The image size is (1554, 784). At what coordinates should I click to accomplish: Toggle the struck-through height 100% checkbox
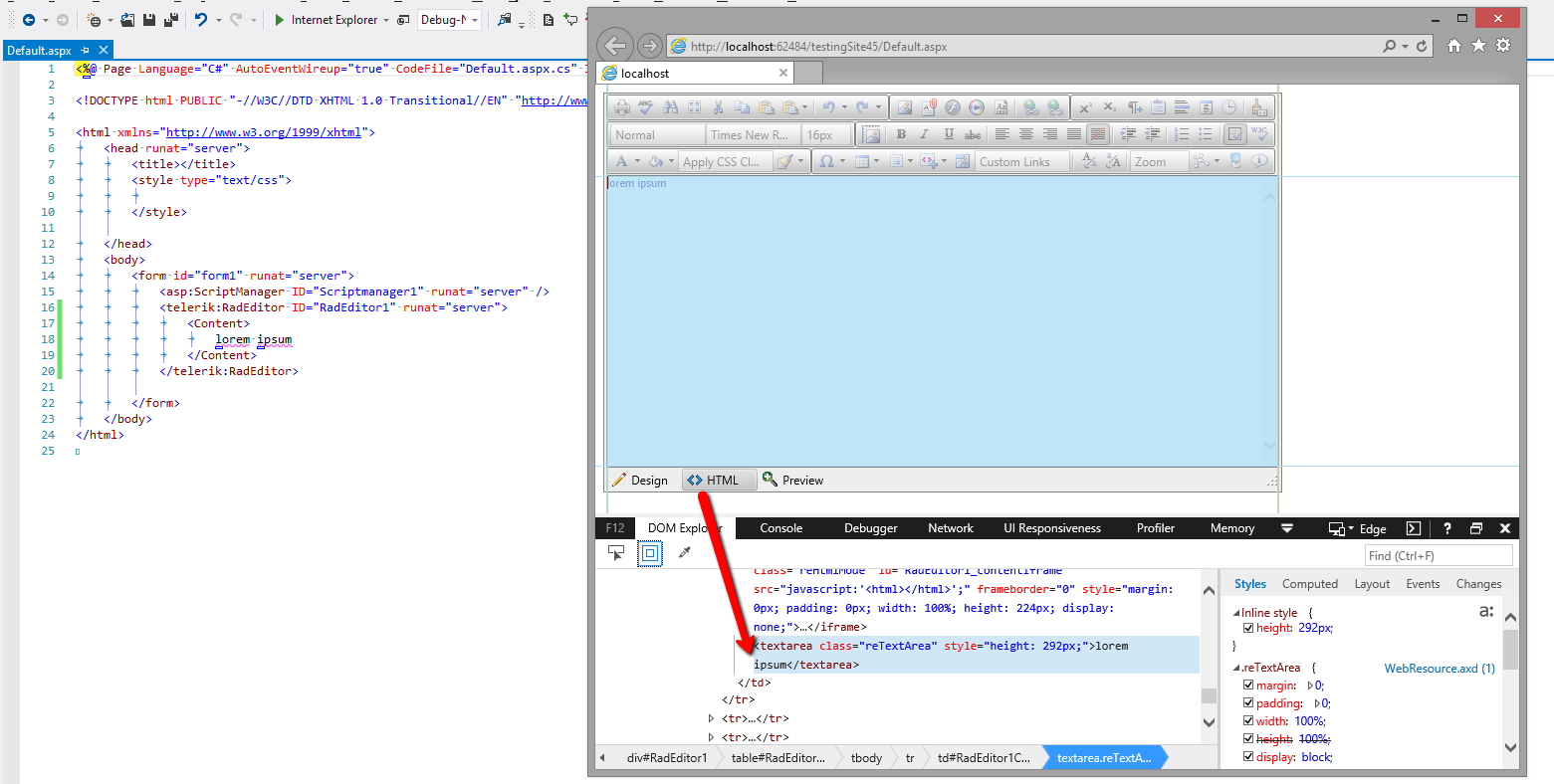[x=1248, y=739]
